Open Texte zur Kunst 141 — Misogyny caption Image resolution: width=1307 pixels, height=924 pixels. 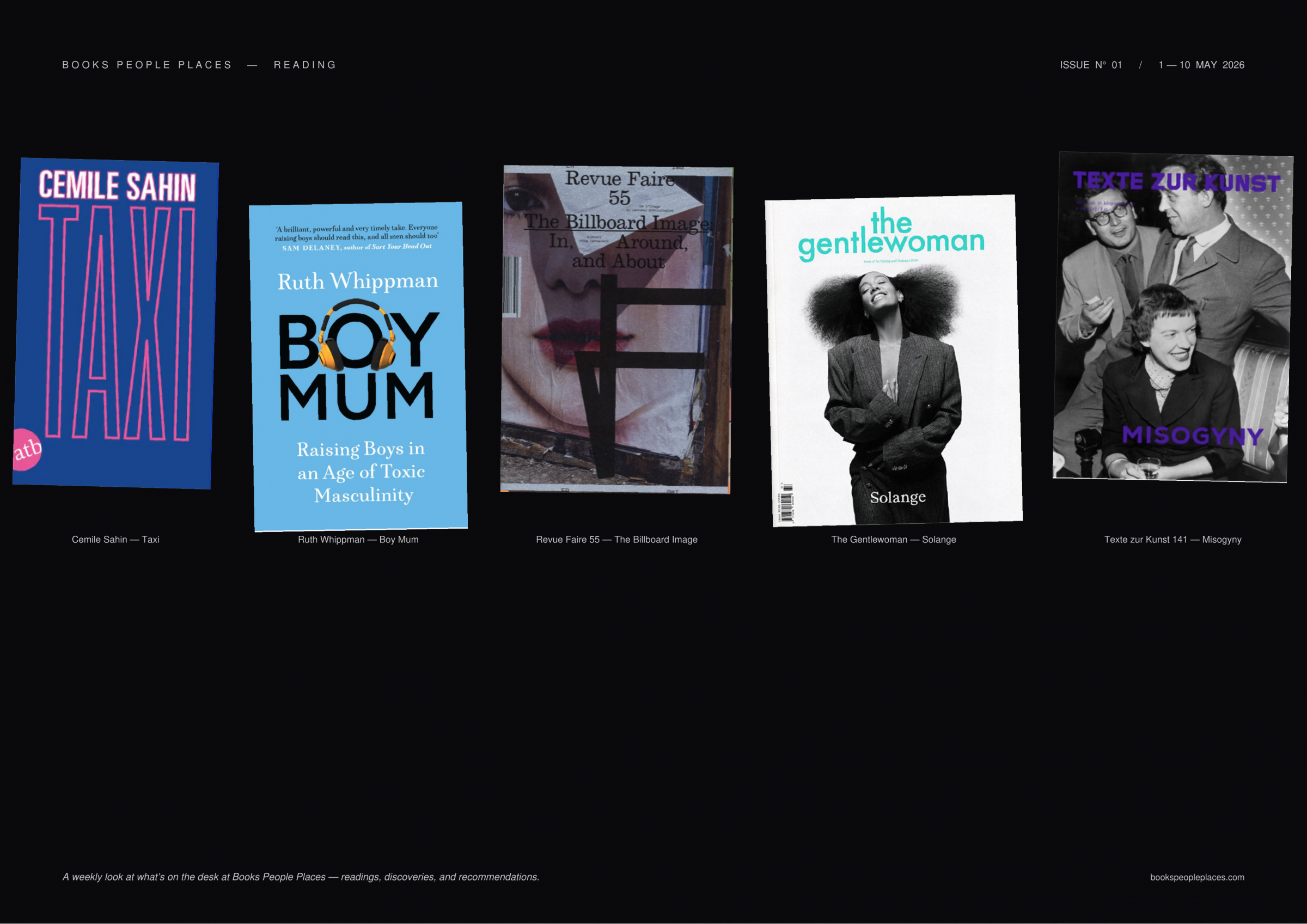pyautogui.click(x=1172, y=539)
